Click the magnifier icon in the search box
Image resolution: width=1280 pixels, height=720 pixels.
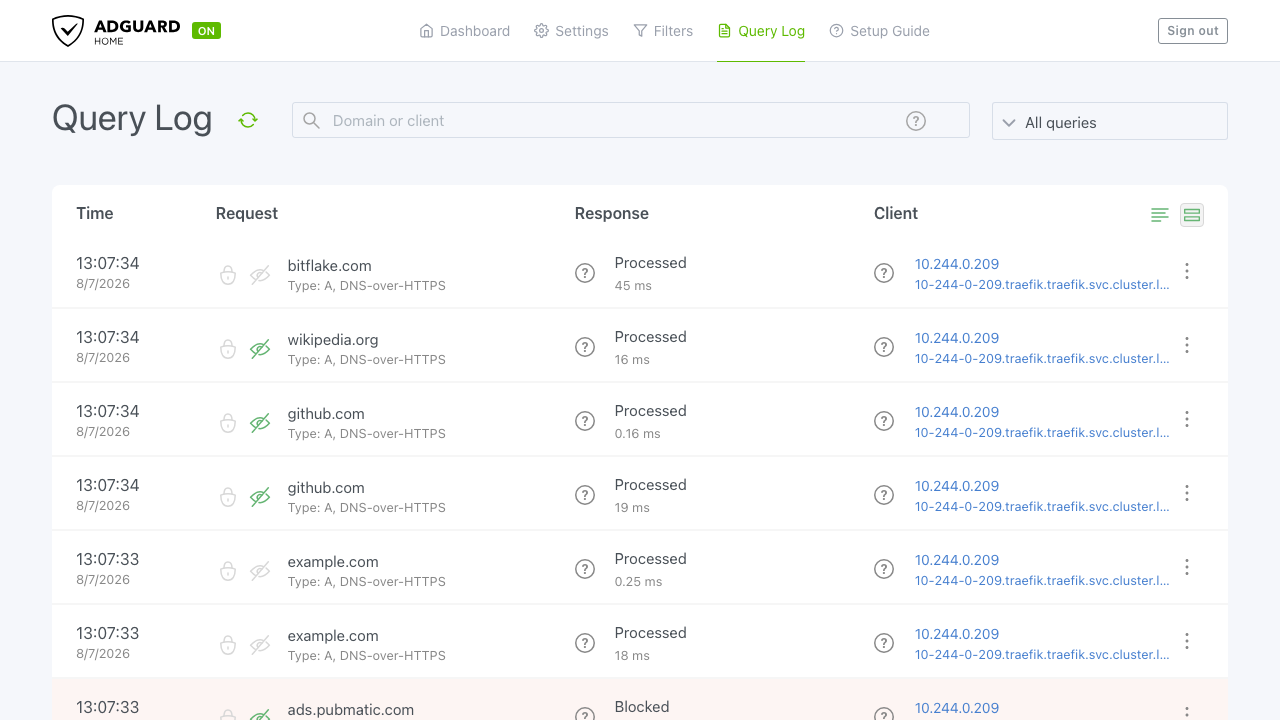[311, 120]
